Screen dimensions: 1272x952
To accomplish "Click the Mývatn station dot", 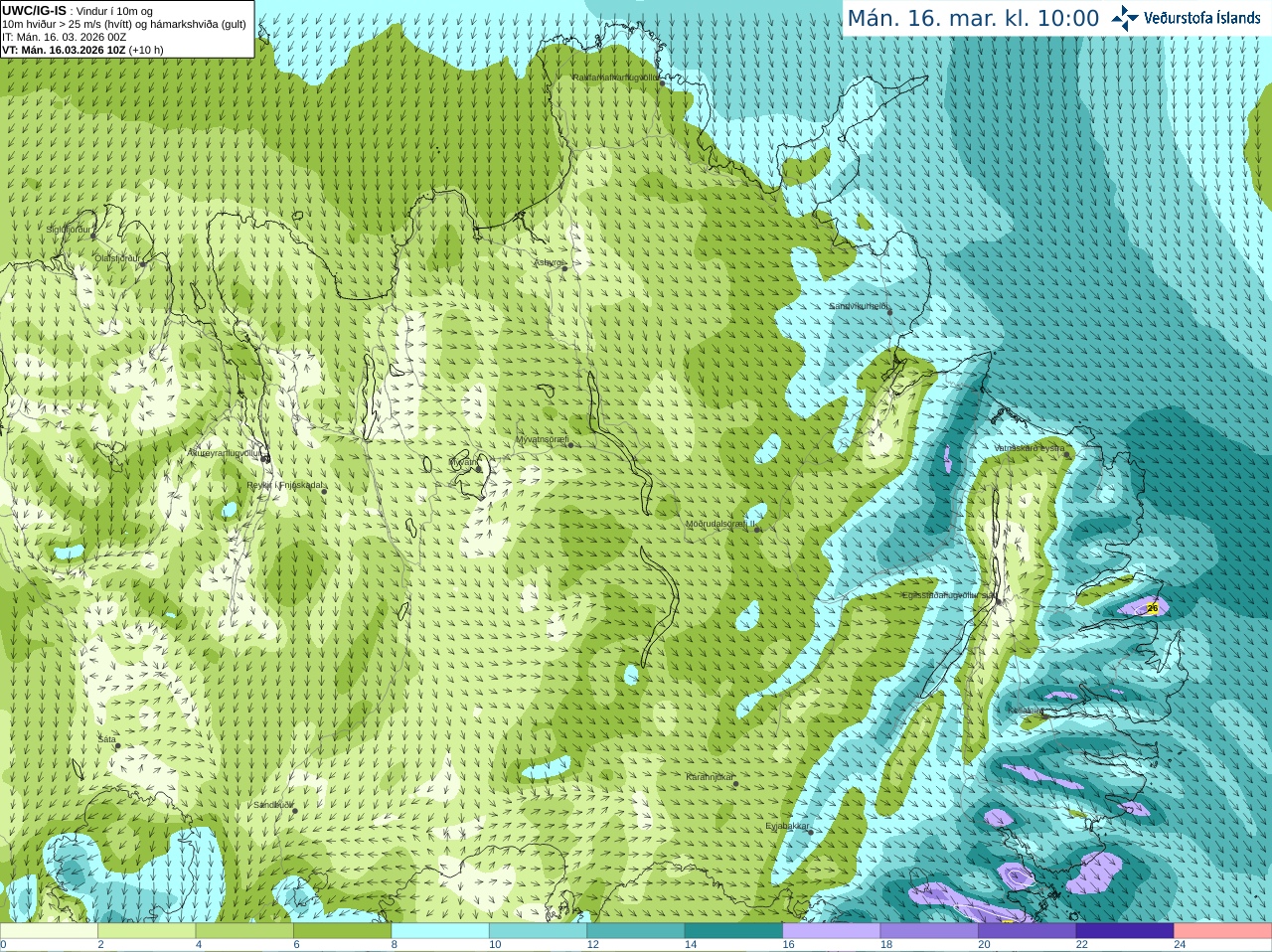I will [x=479, y=467].
